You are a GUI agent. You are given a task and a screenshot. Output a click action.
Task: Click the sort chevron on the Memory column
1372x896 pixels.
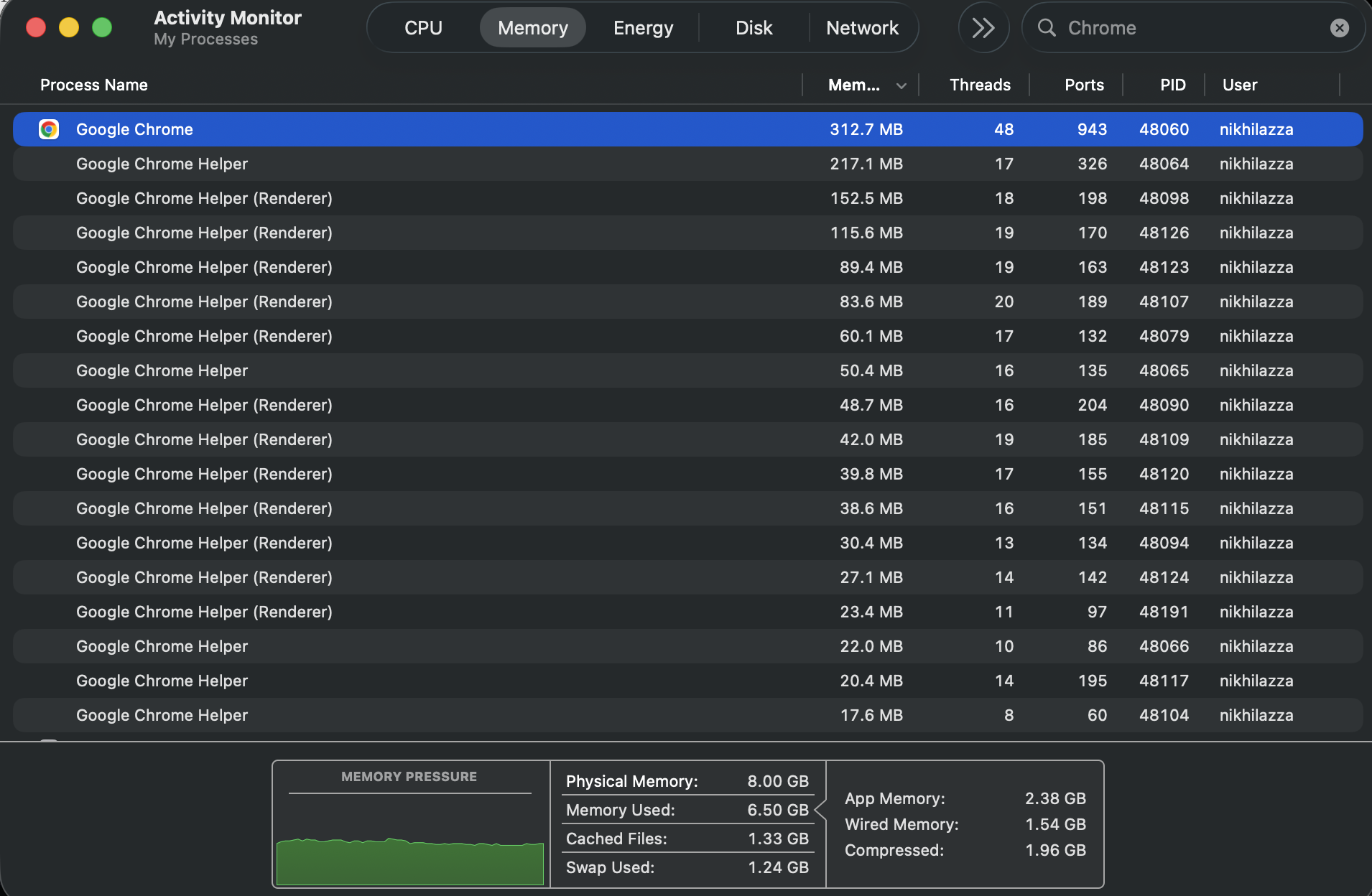click(x=901, y=85)
